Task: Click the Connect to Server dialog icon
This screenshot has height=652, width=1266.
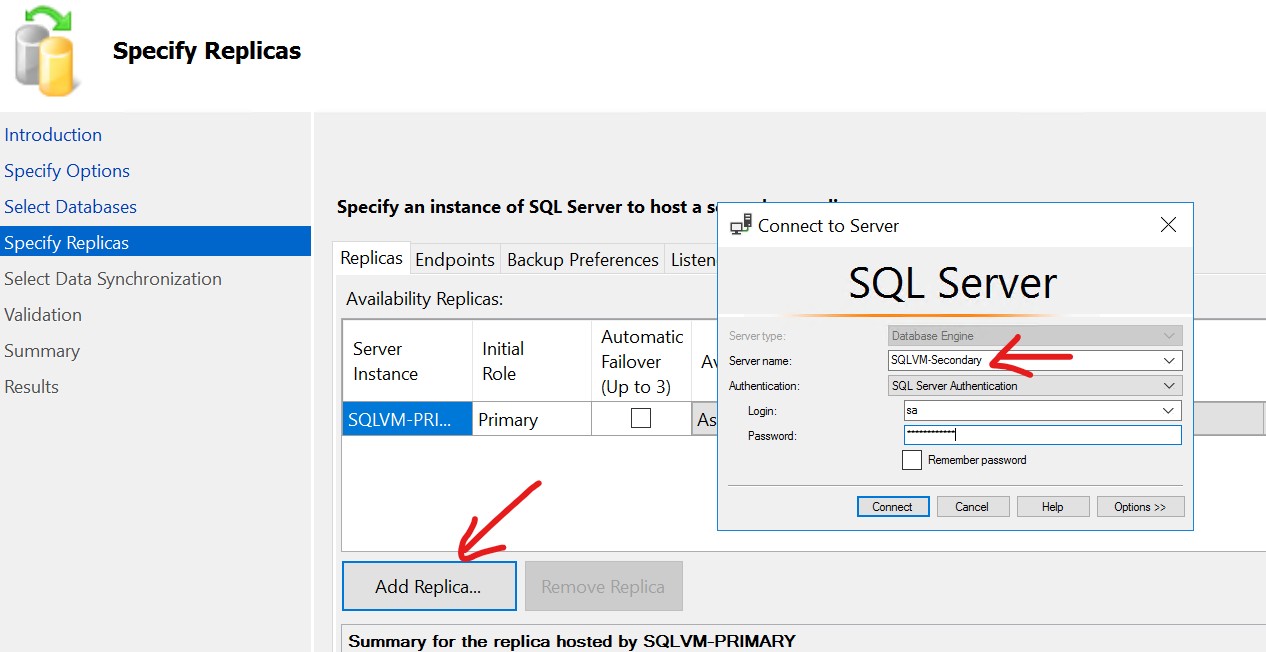Action: pyautogui.click(x=741, y=226)
